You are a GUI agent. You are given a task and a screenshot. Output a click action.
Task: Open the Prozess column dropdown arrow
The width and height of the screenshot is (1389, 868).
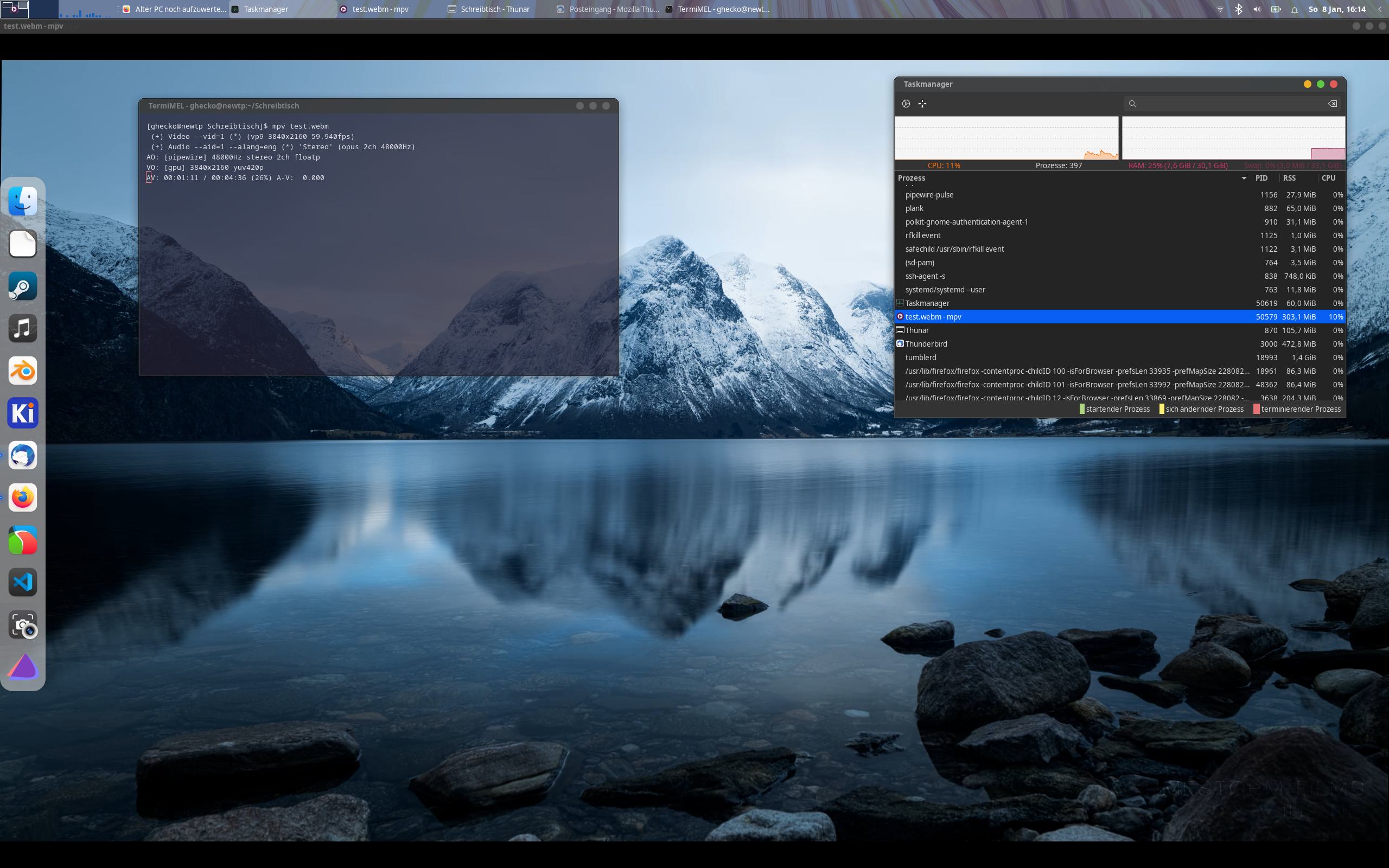1244,178
